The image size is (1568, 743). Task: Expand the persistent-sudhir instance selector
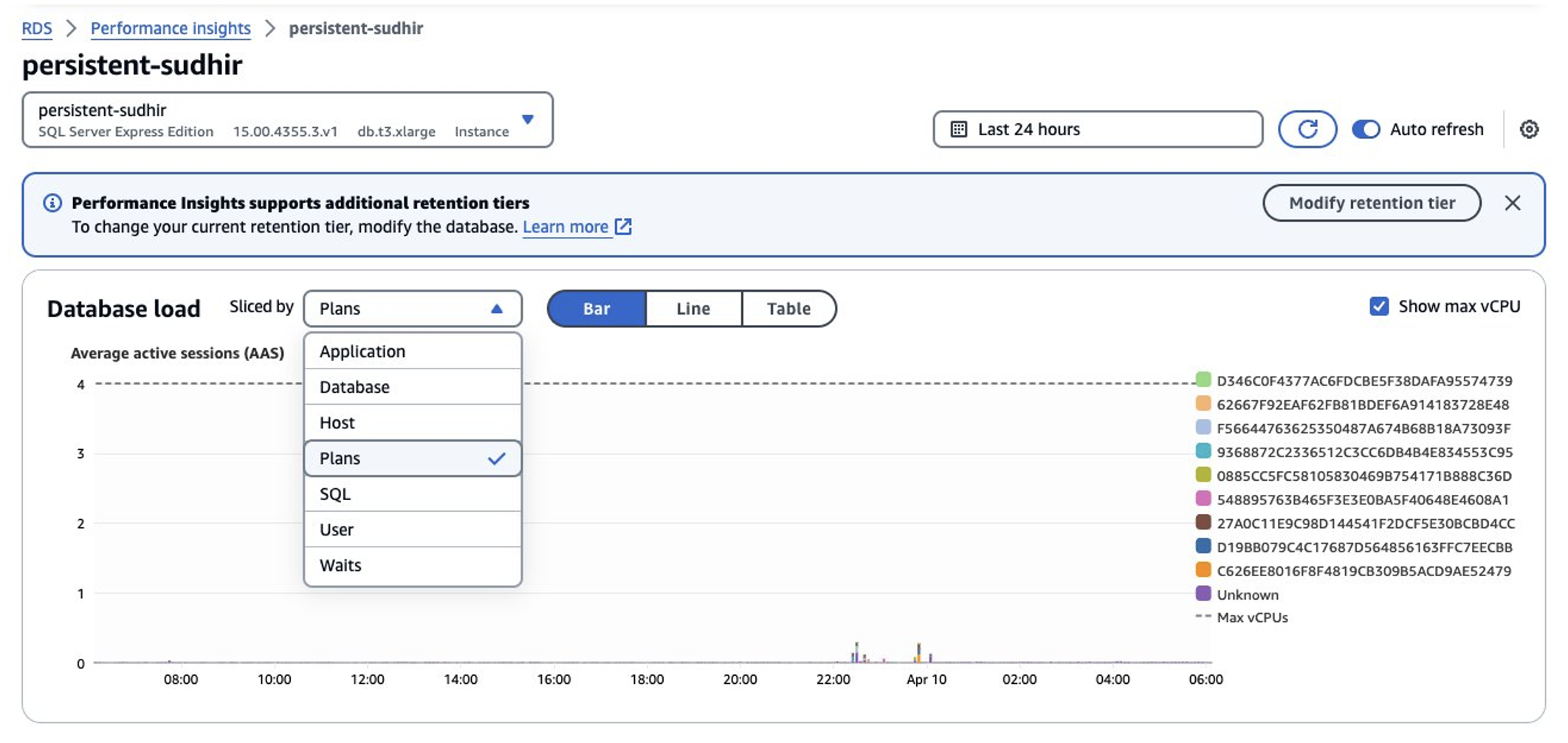coord(287,120)
